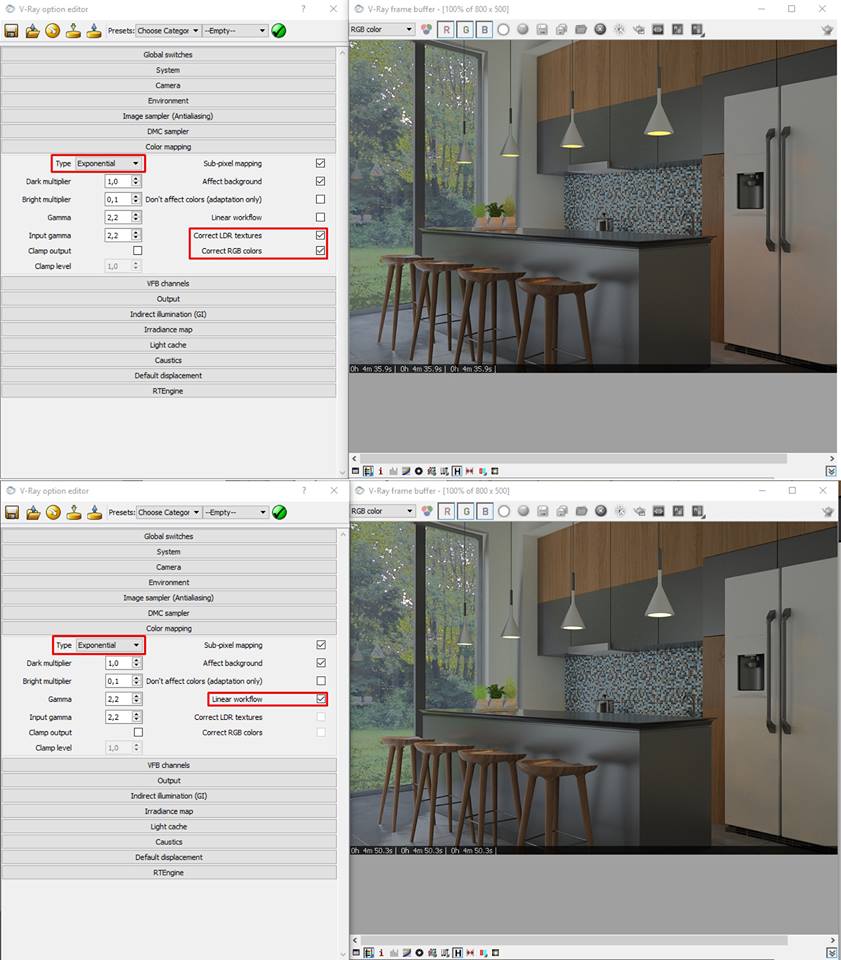Open the pixel information tool on the bottom toolbar

coord(380,471)
